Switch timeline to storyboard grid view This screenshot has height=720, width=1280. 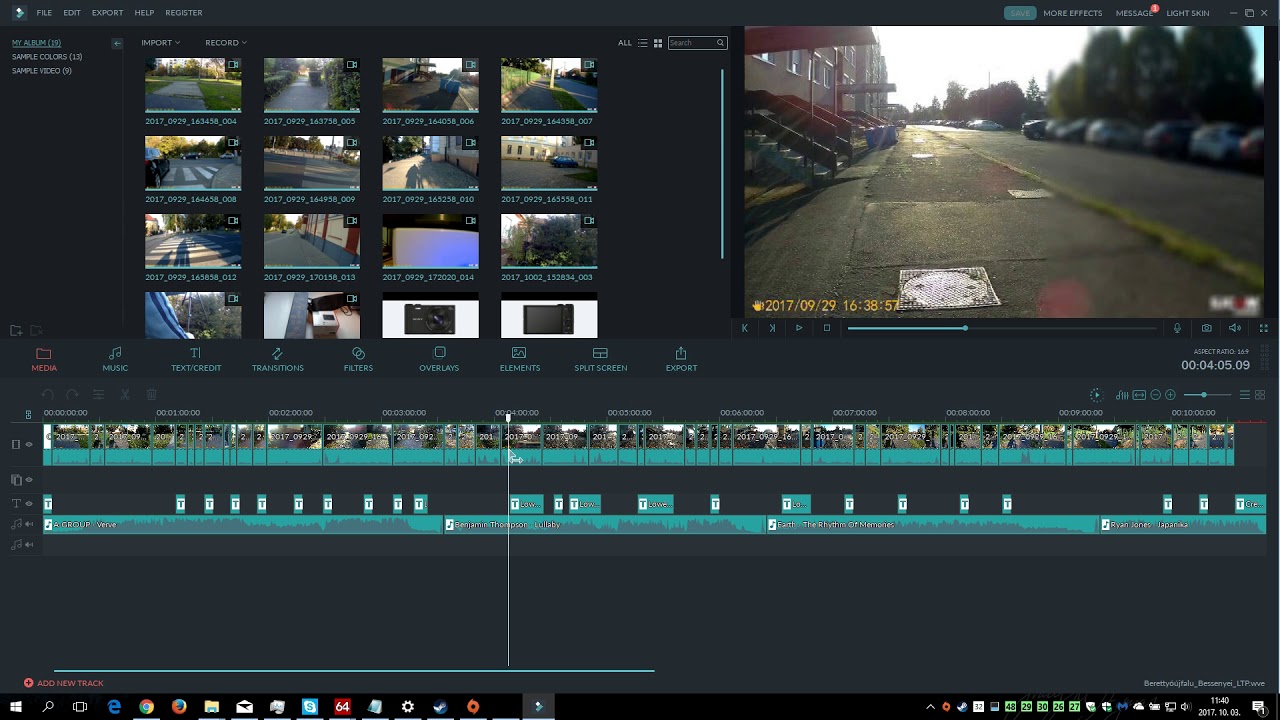[x=1260, y=395]
